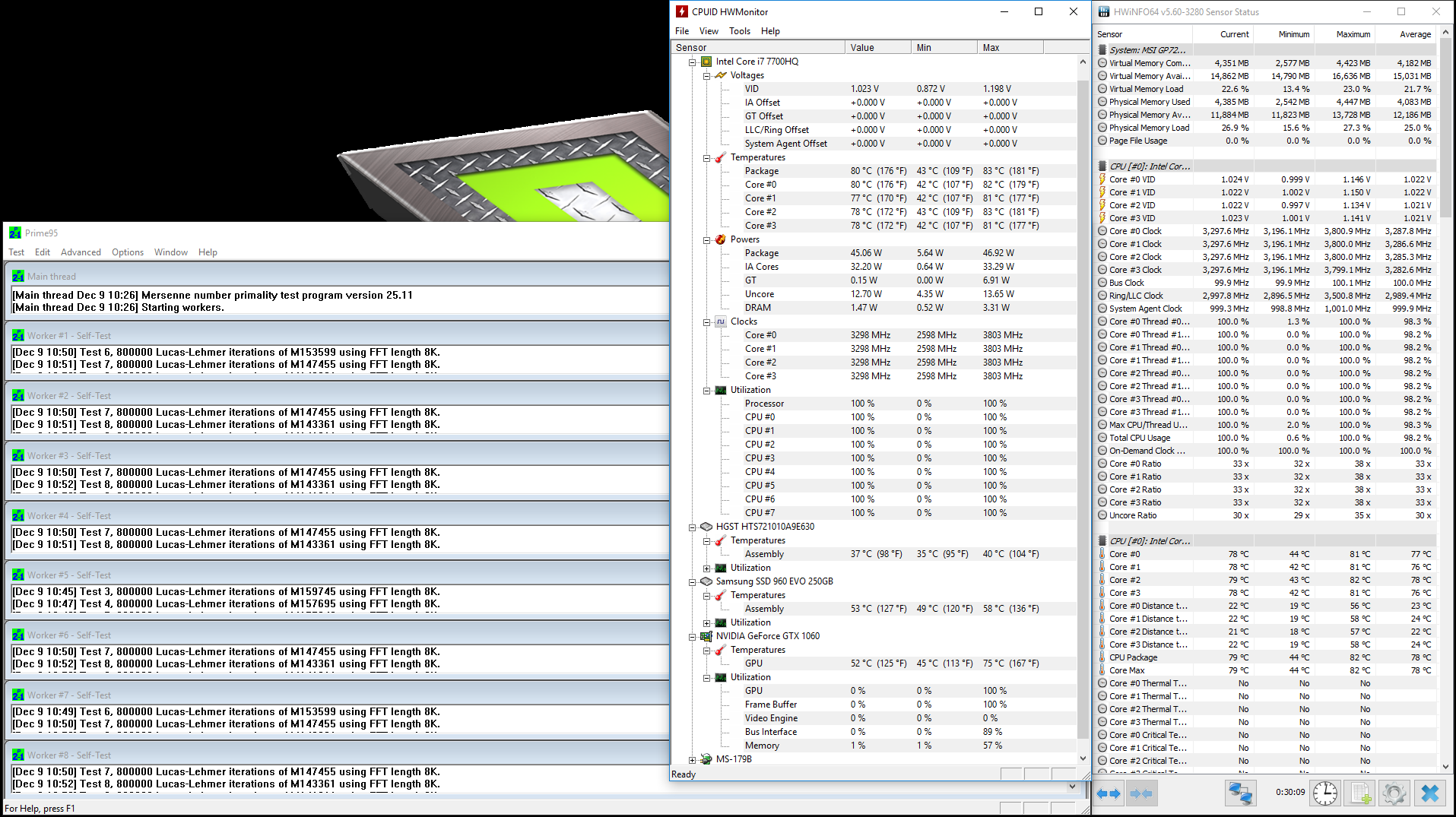
Task: Click Prime95 application title icon
Action: pyautogui.click(x=15, y=233)
